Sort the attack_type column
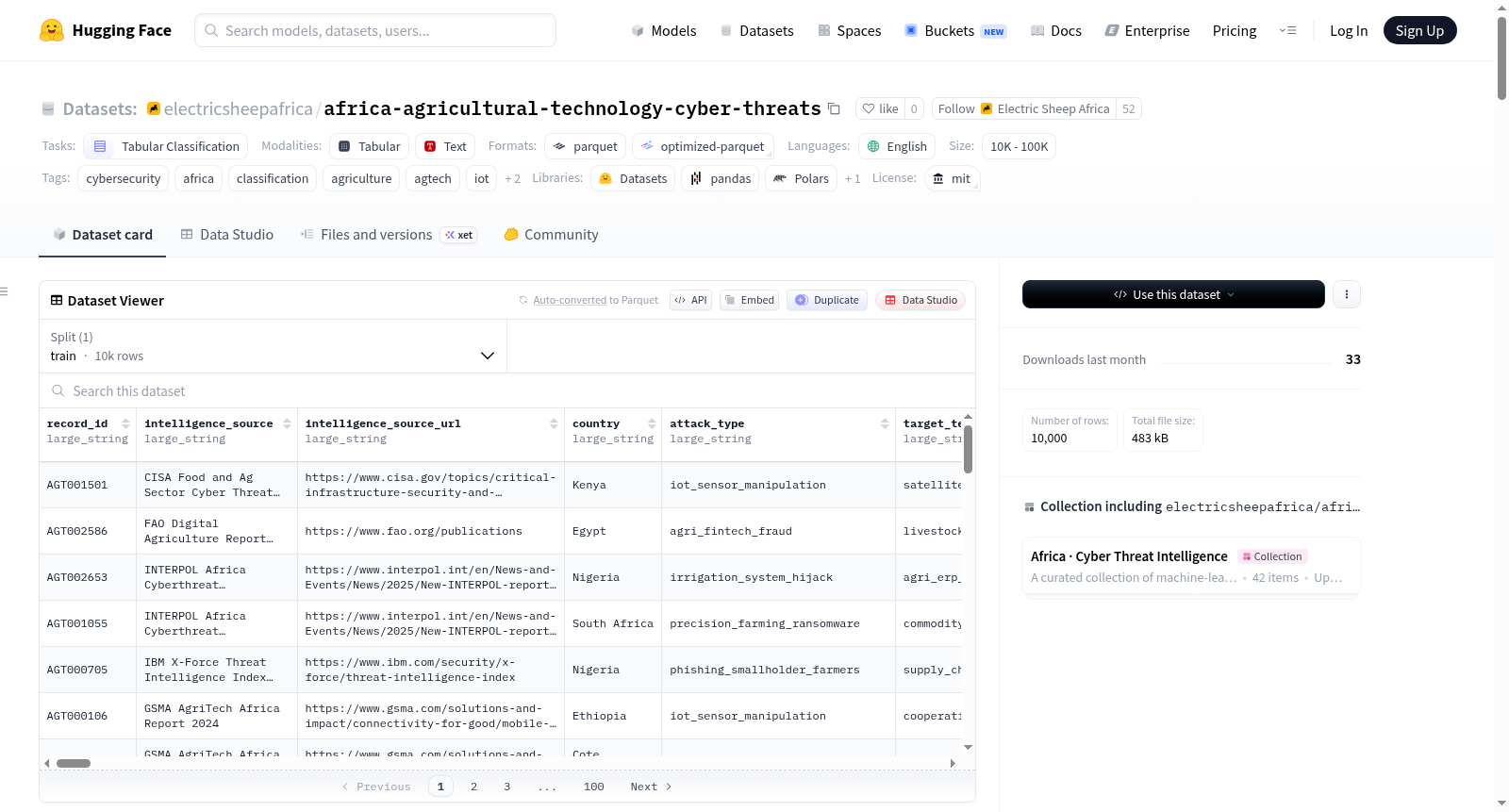Screen dimensions: 1509x812 pos(885,423)
